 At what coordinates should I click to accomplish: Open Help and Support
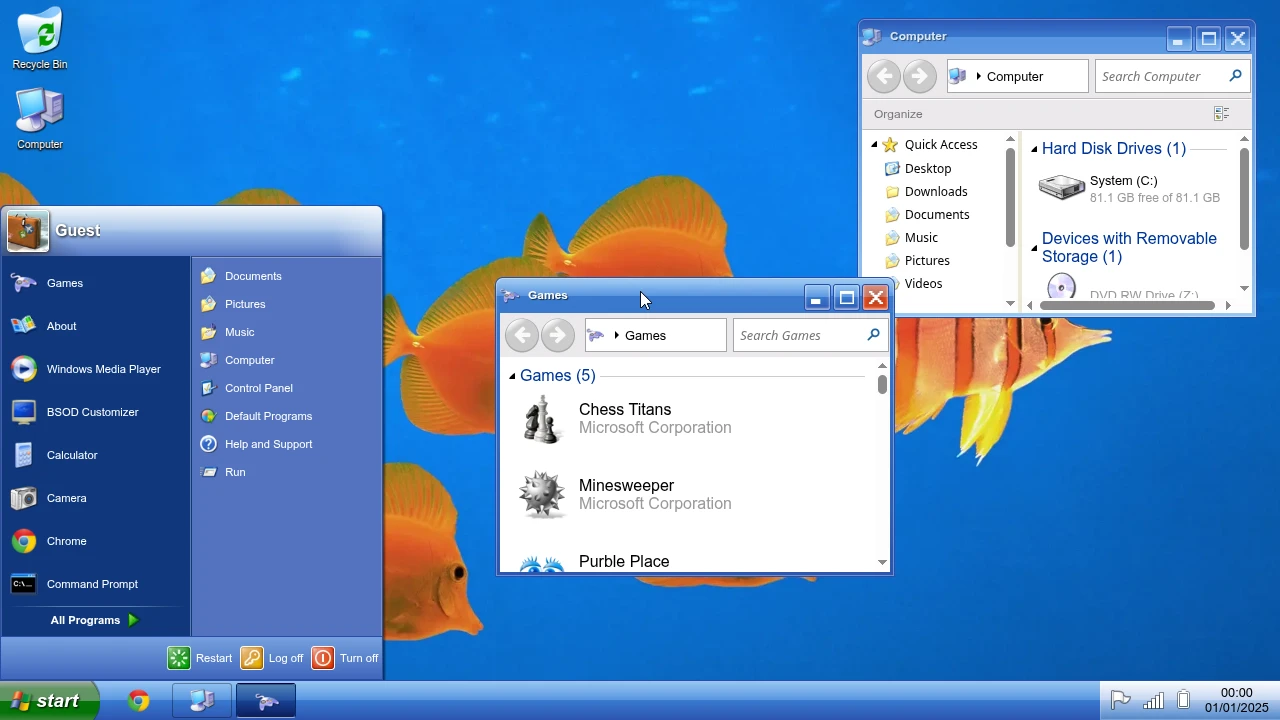pos(286,444)
